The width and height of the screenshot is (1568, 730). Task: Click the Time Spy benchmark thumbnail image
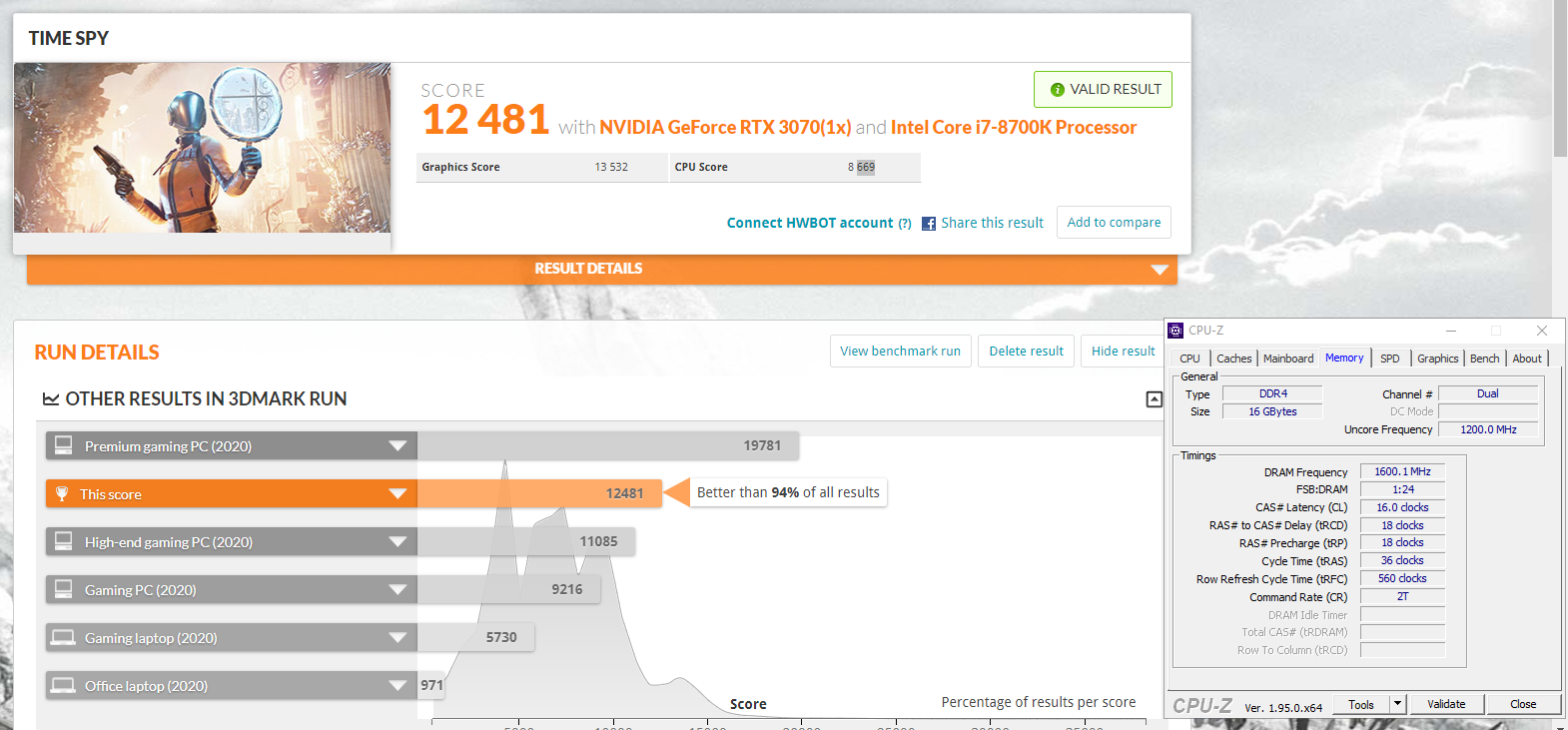(x=202, y=148)
